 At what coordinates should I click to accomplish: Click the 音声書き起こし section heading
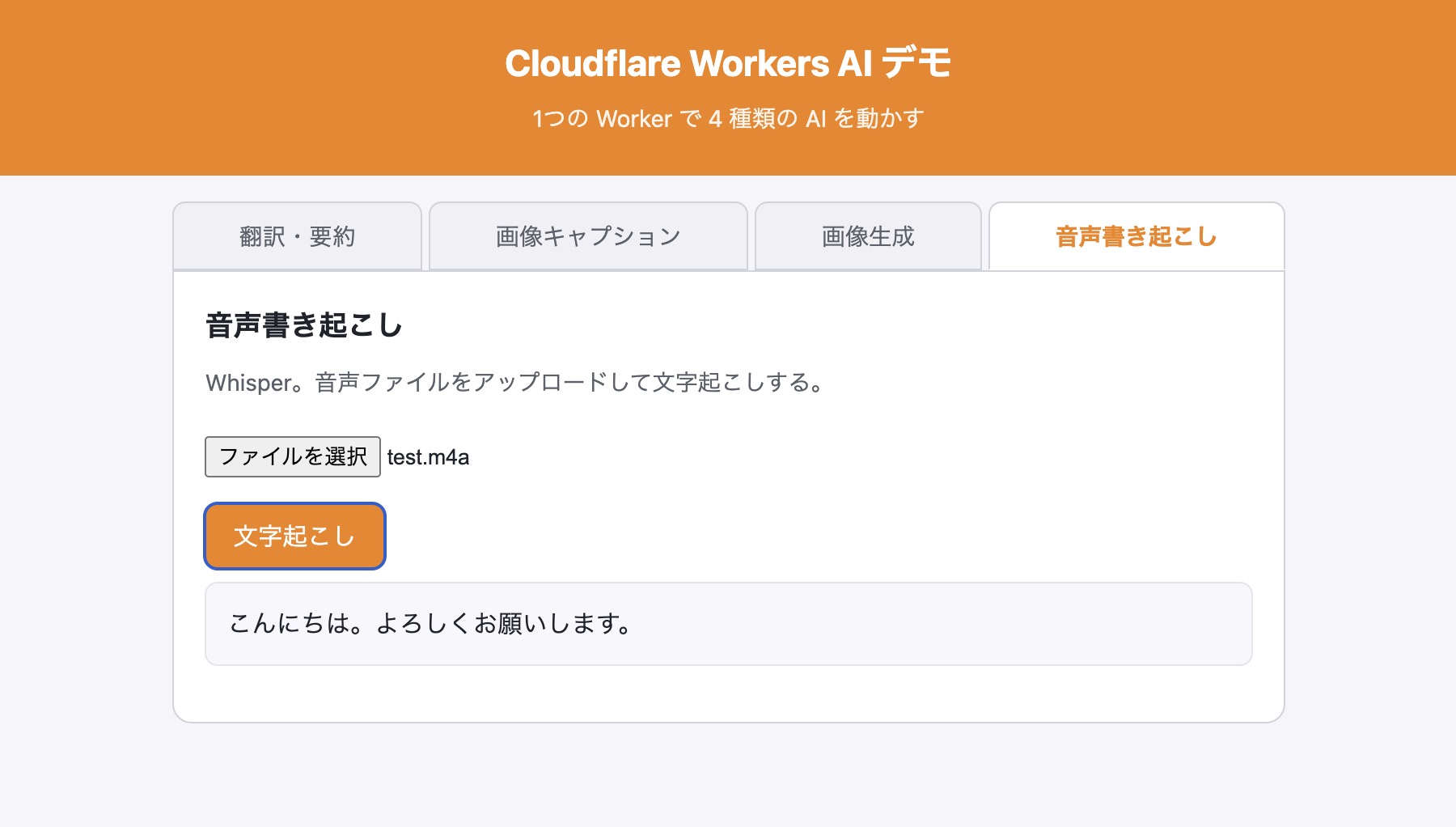point(304,325)
